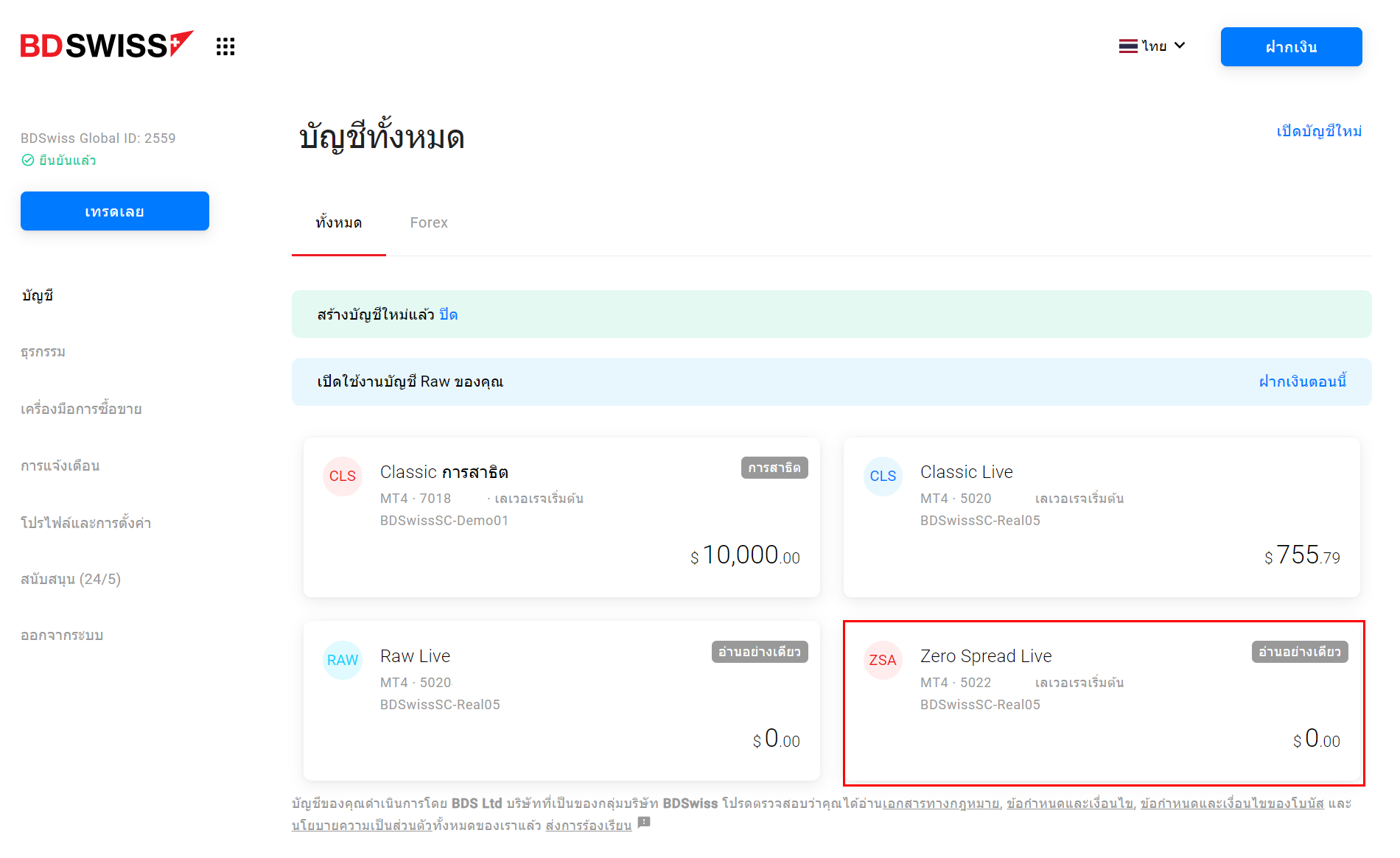Click ออกจากระบบ to log out
Screen dimensions: 1400x858
click(x=62, y=636)
